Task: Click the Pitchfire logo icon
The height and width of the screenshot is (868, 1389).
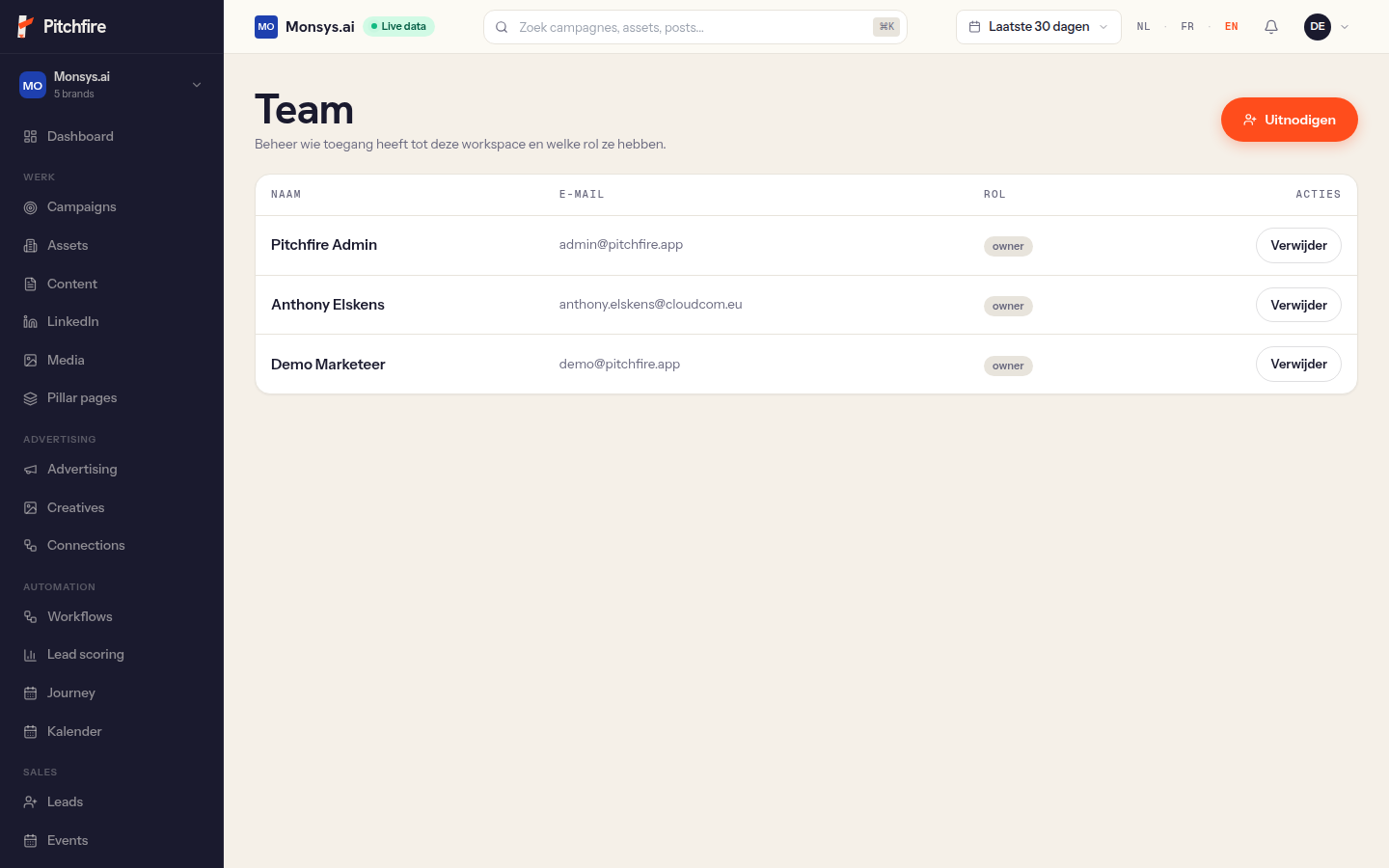Action: click(x=26, y=26)
